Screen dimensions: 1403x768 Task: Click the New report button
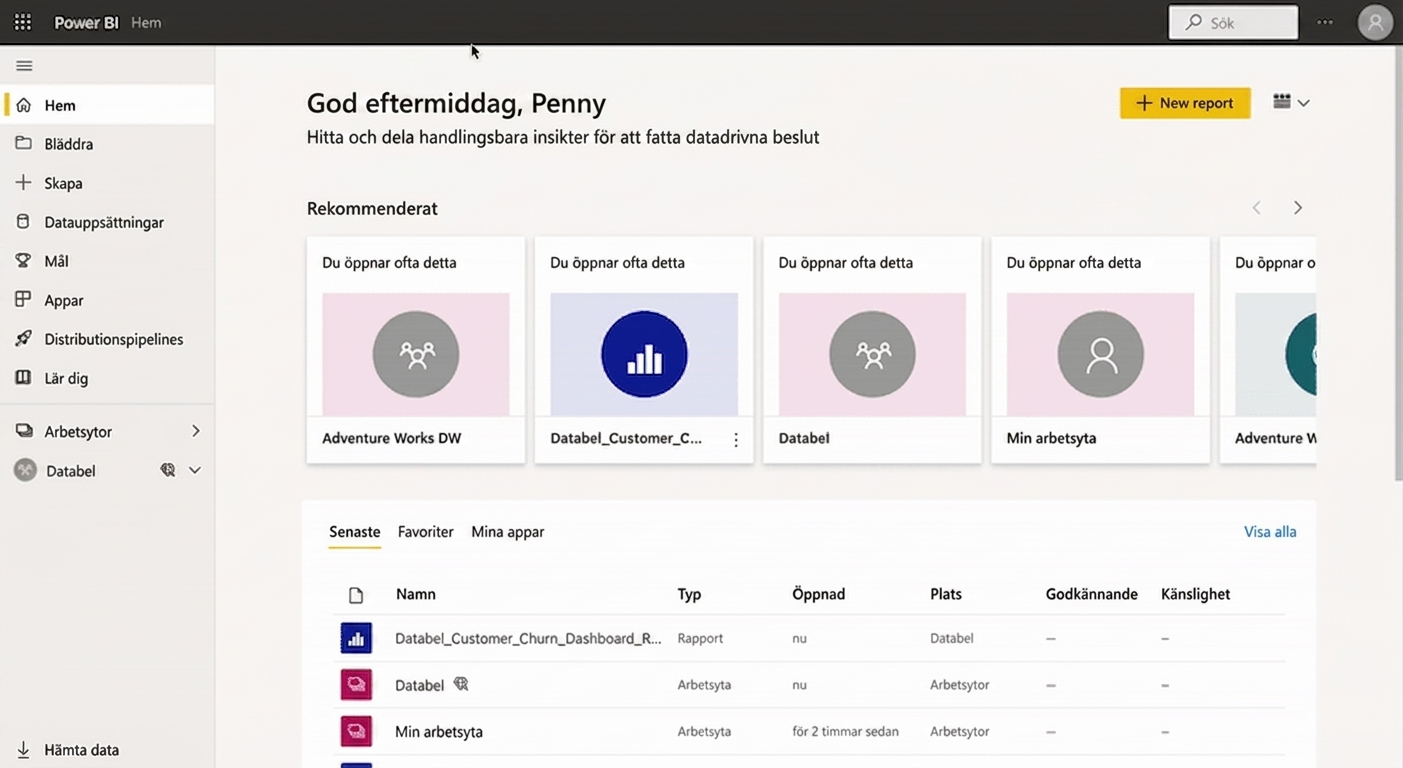(x=1185, y=103)
